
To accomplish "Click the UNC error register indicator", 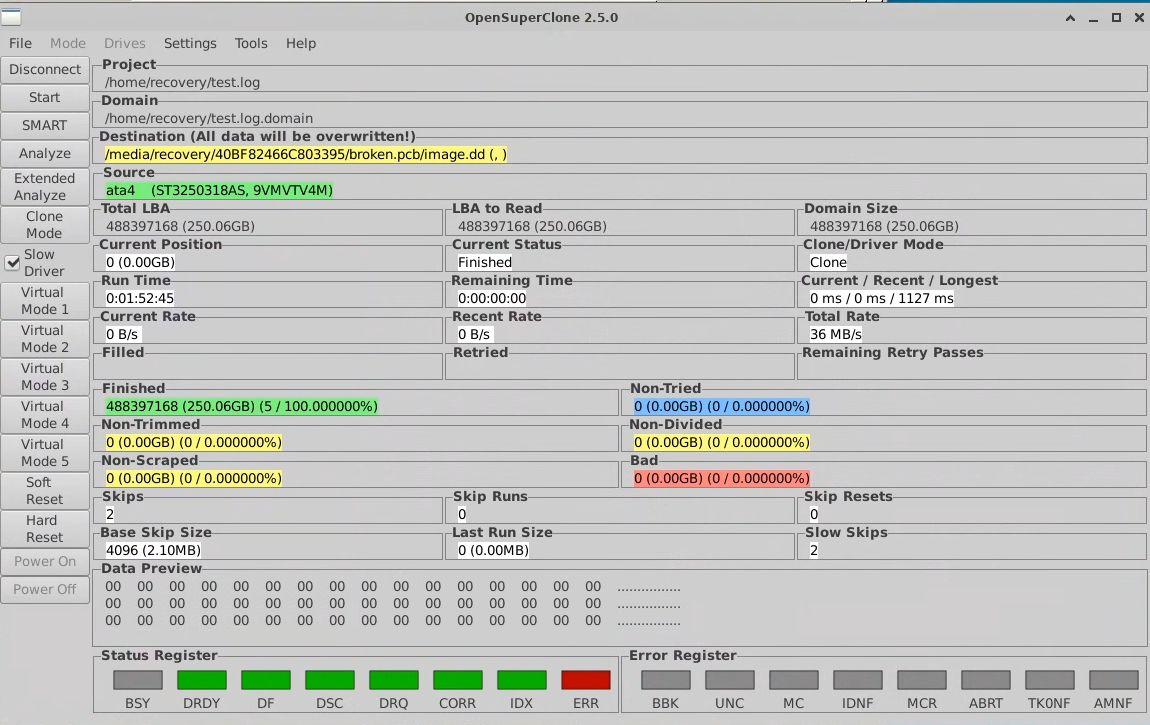I will click(730, 680).
